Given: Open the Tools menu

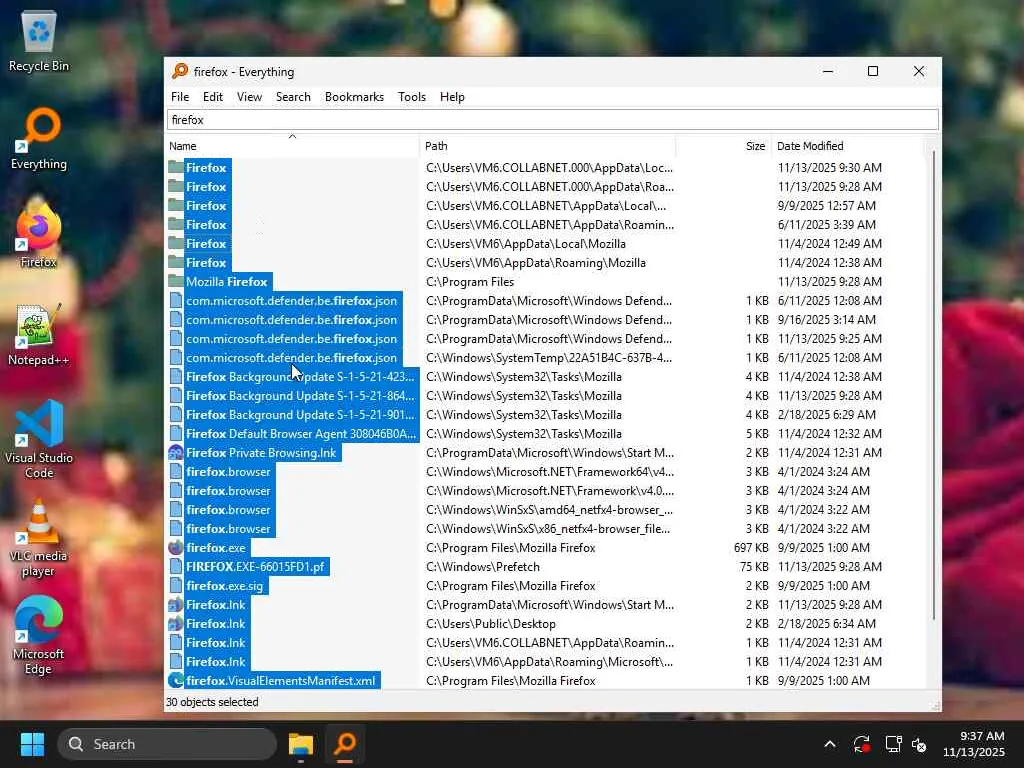Looking at the screenshot, I should (412, 97).
